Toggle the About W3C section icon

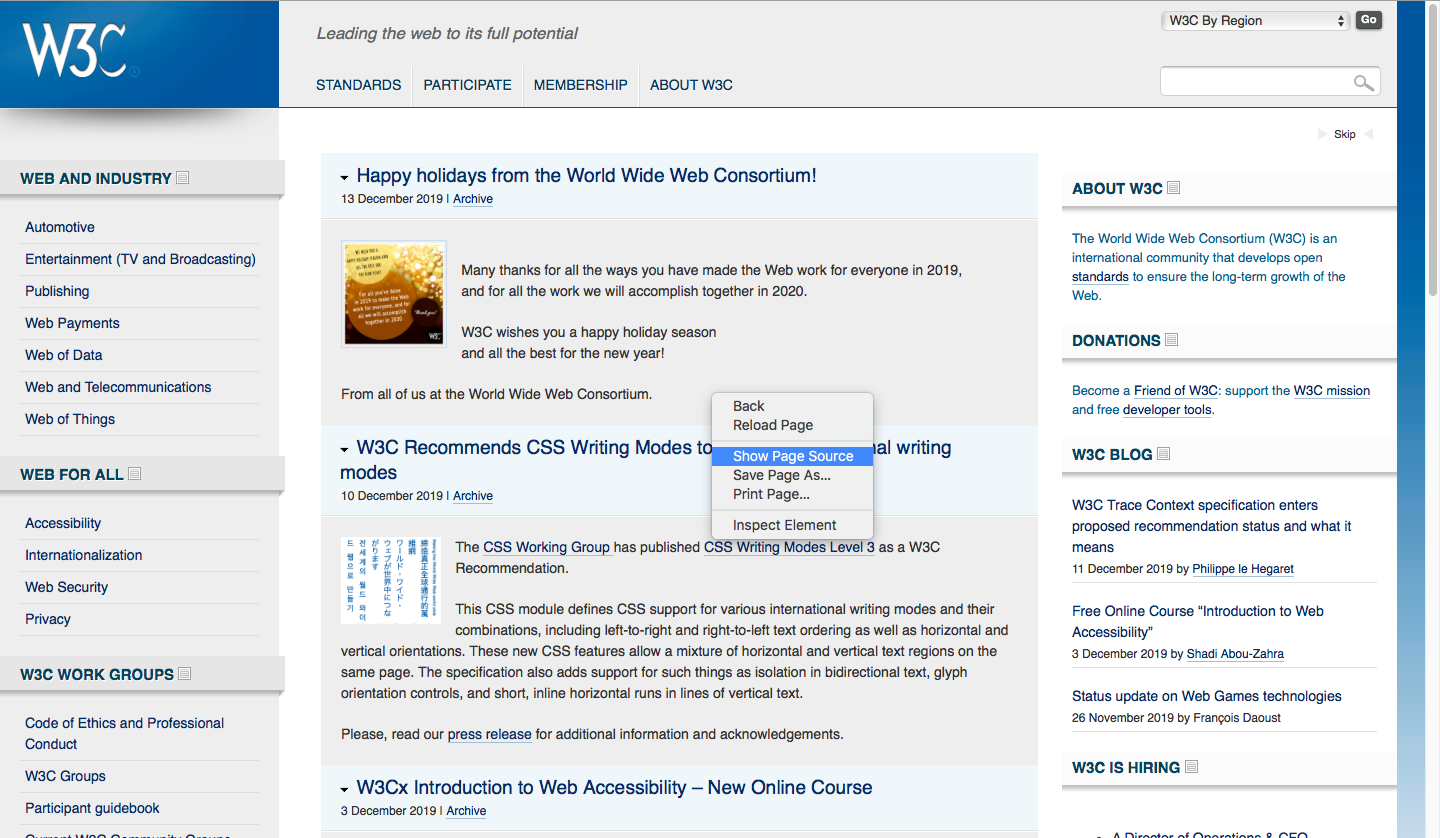coord(1174,188)
